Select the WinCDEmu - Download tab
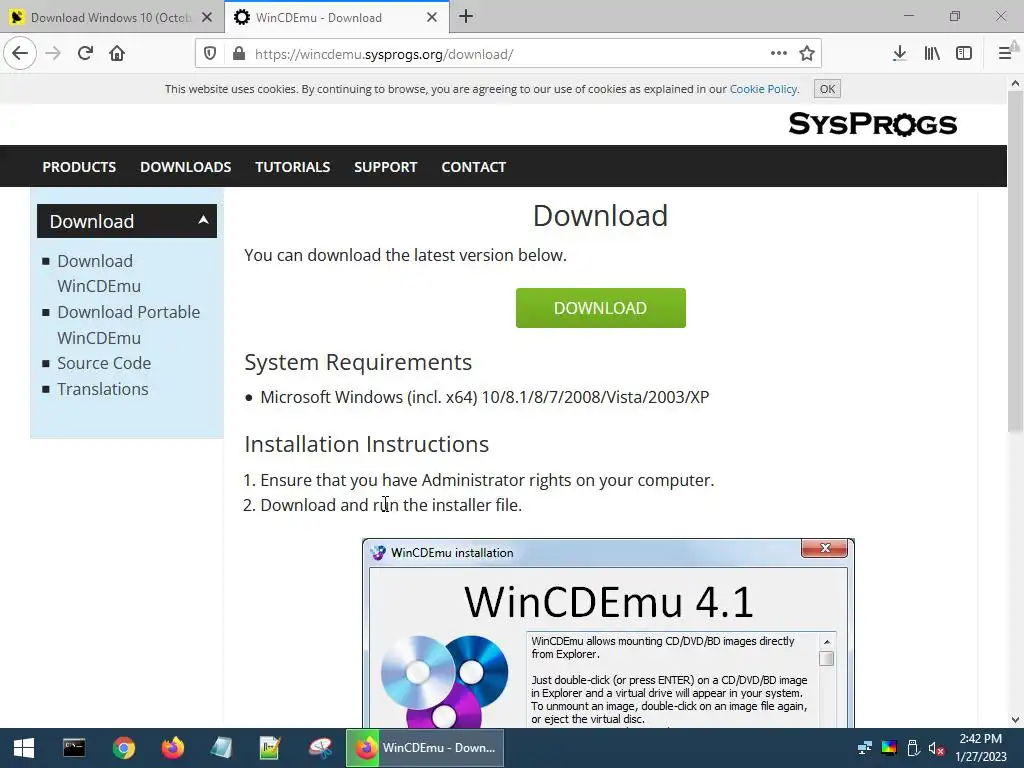The image size is (1024, 768). coord(337,18)
